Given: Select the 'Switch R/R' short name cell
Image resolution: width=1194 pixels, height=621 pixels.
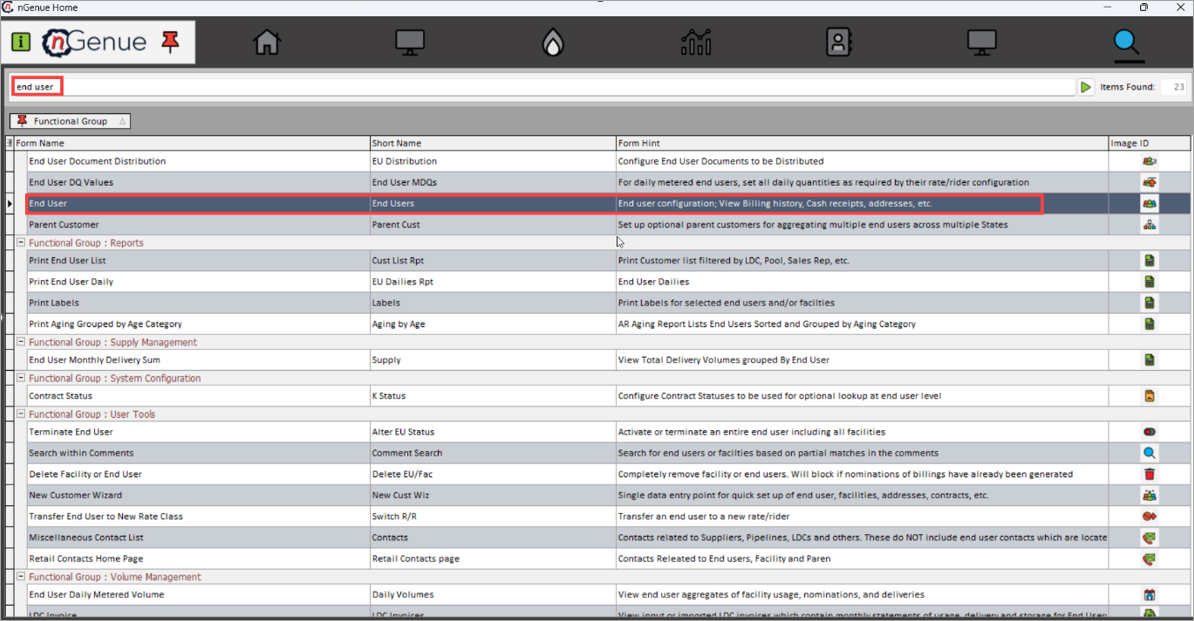Looking at the screenshot, I should pos(493,516).
